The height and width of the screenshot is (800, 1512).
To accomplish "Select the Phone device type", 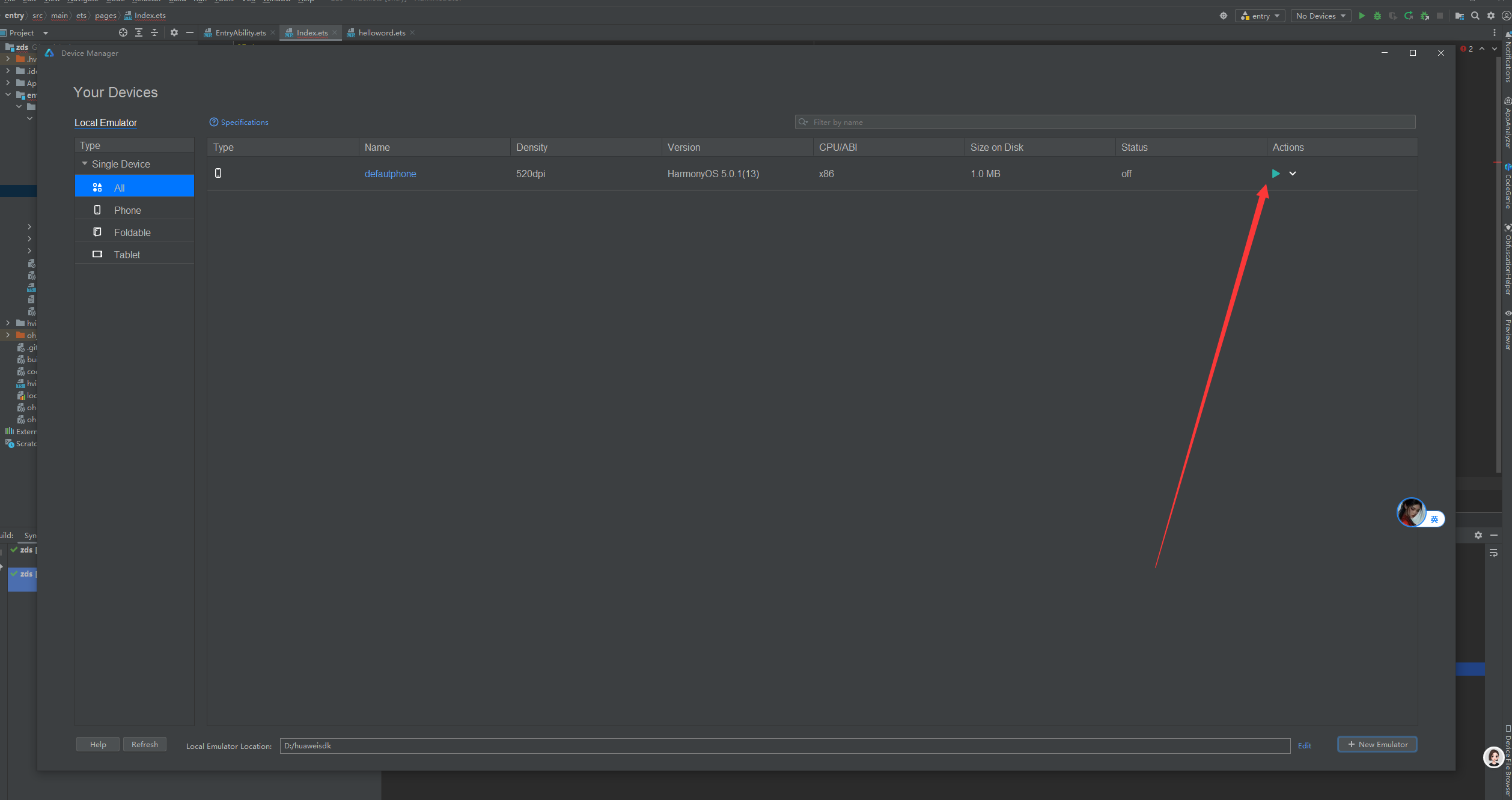I will coord(127,210).
